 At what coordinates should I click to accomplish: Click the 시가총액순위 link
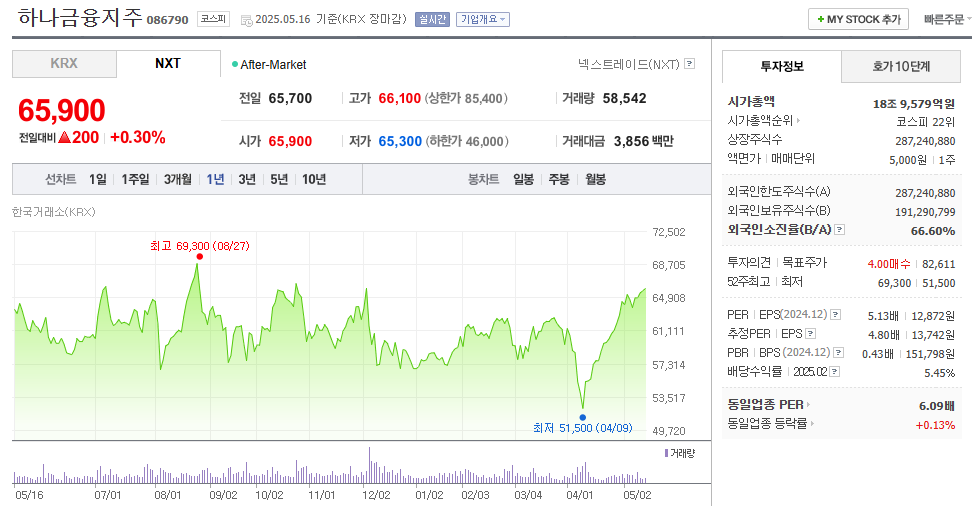[x=760, y=120]
